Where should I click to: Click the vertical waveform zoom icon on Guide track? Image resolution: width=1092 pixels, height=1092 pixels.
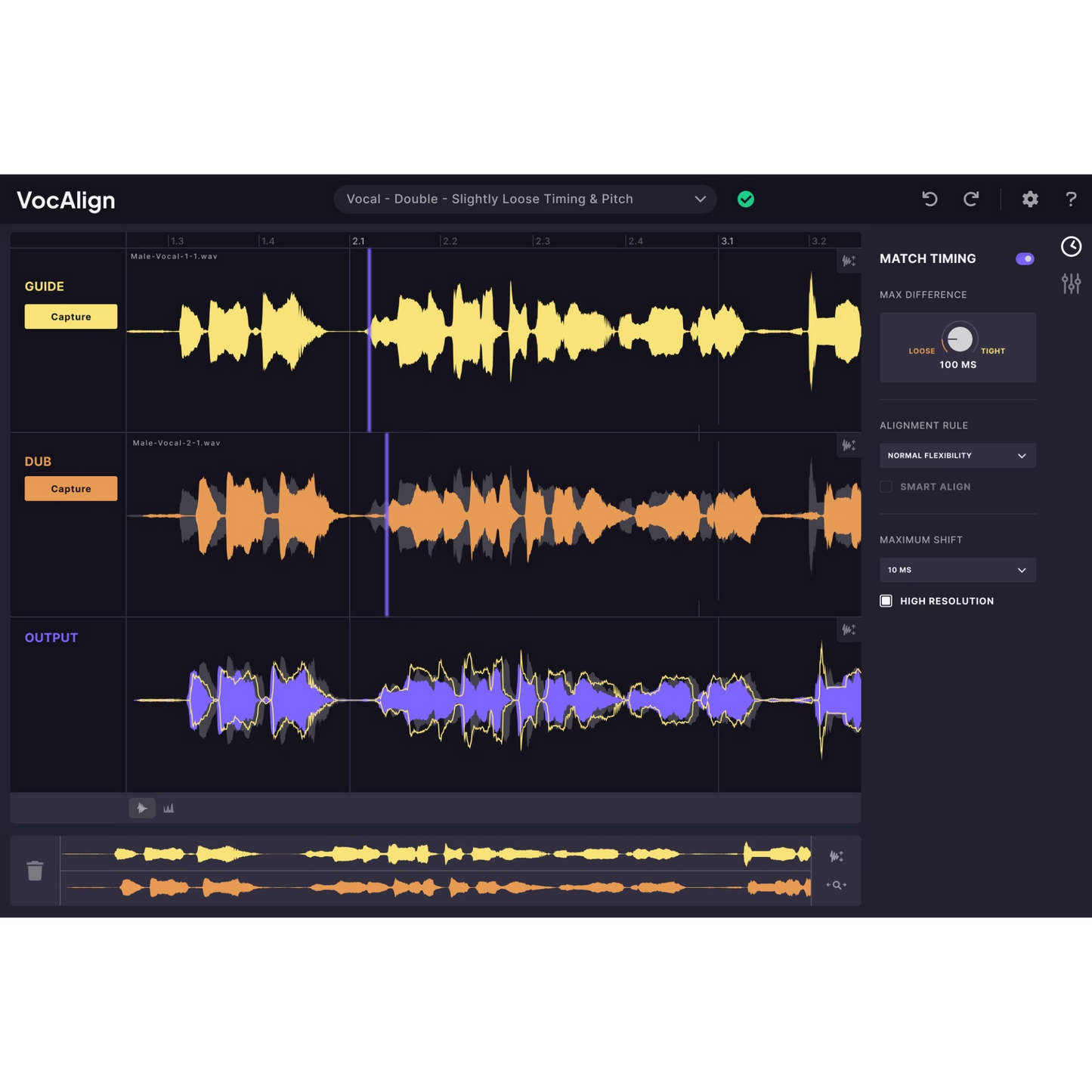click(x=849, y=260)
